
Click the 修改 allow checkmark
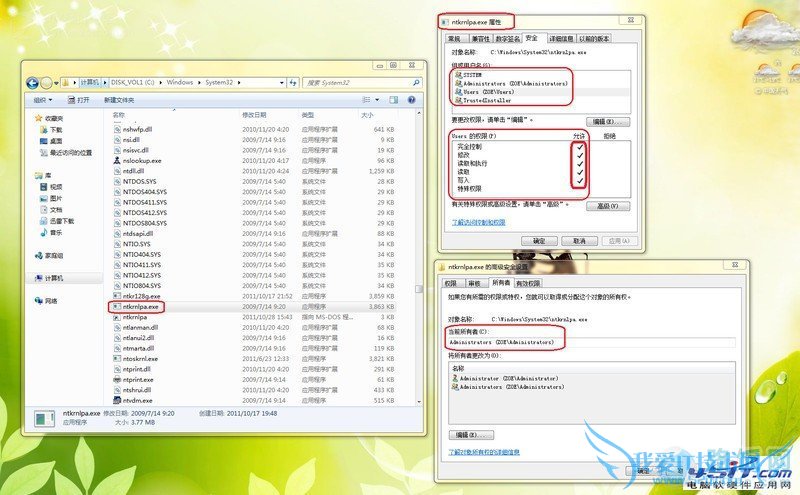tap(580, 155)
